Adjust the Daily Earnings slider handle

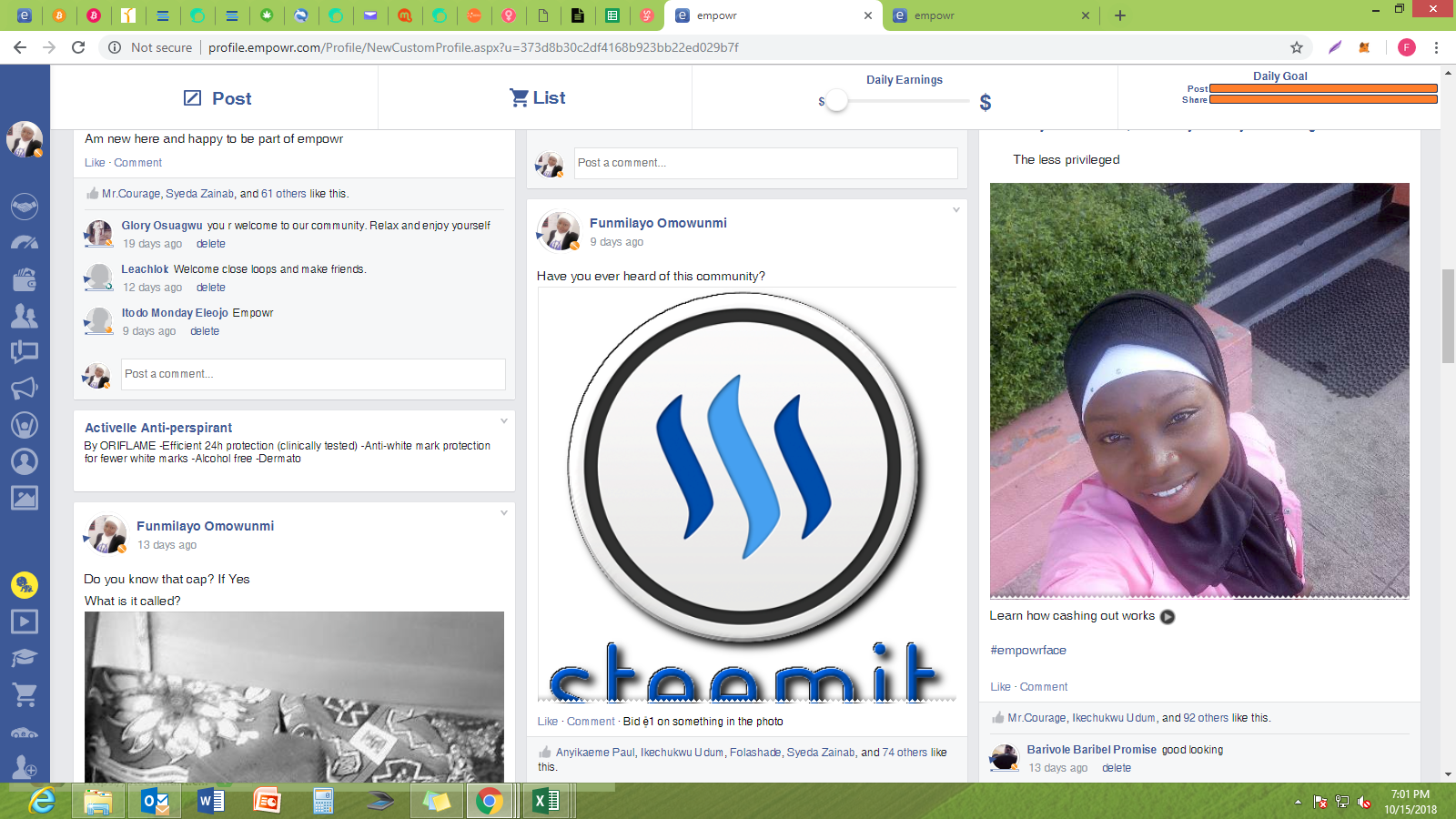[837, 101]
